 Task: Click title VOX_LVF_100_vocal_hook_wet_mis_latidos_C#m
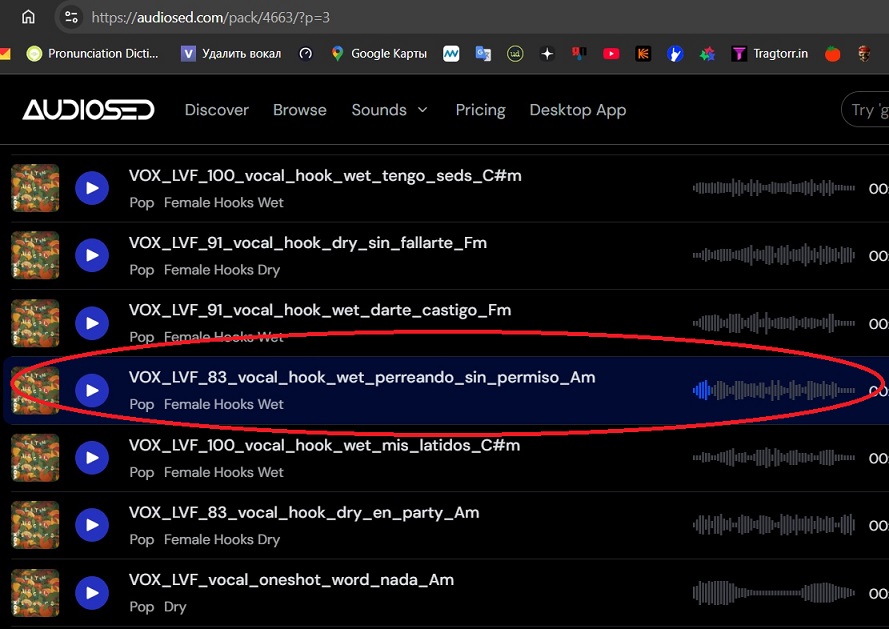(324, 445)
